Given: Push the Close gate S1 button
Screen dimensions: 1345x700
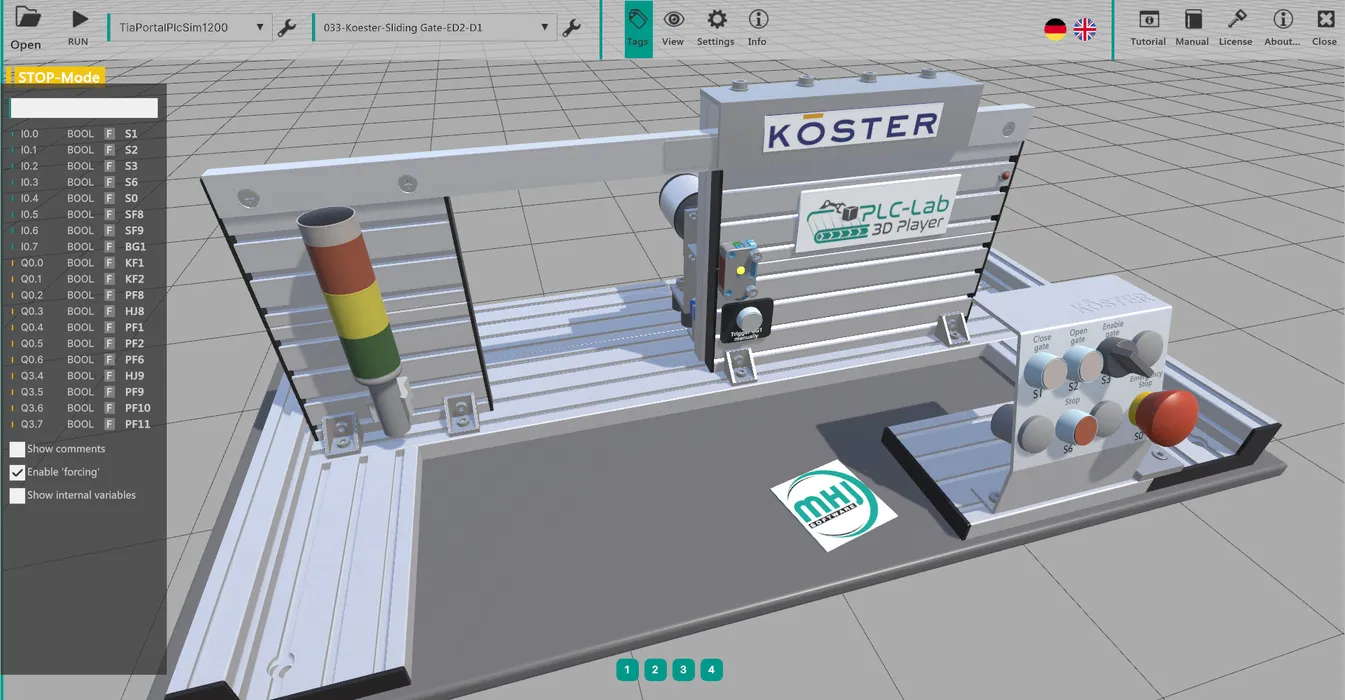Looking at the screenshot, I should point(1046,374).
